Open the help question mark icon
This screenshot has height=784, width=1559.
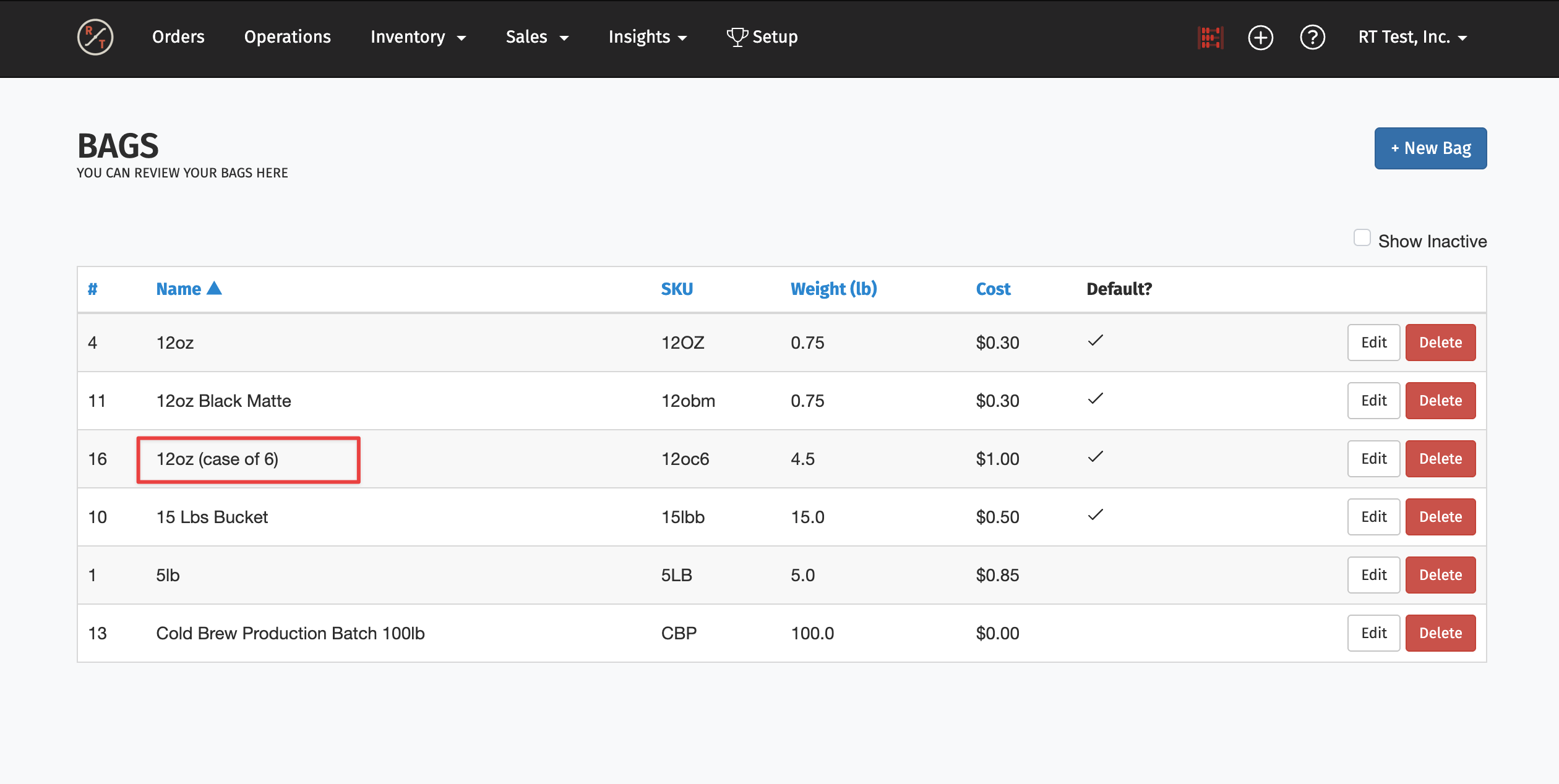point(1312,37)
